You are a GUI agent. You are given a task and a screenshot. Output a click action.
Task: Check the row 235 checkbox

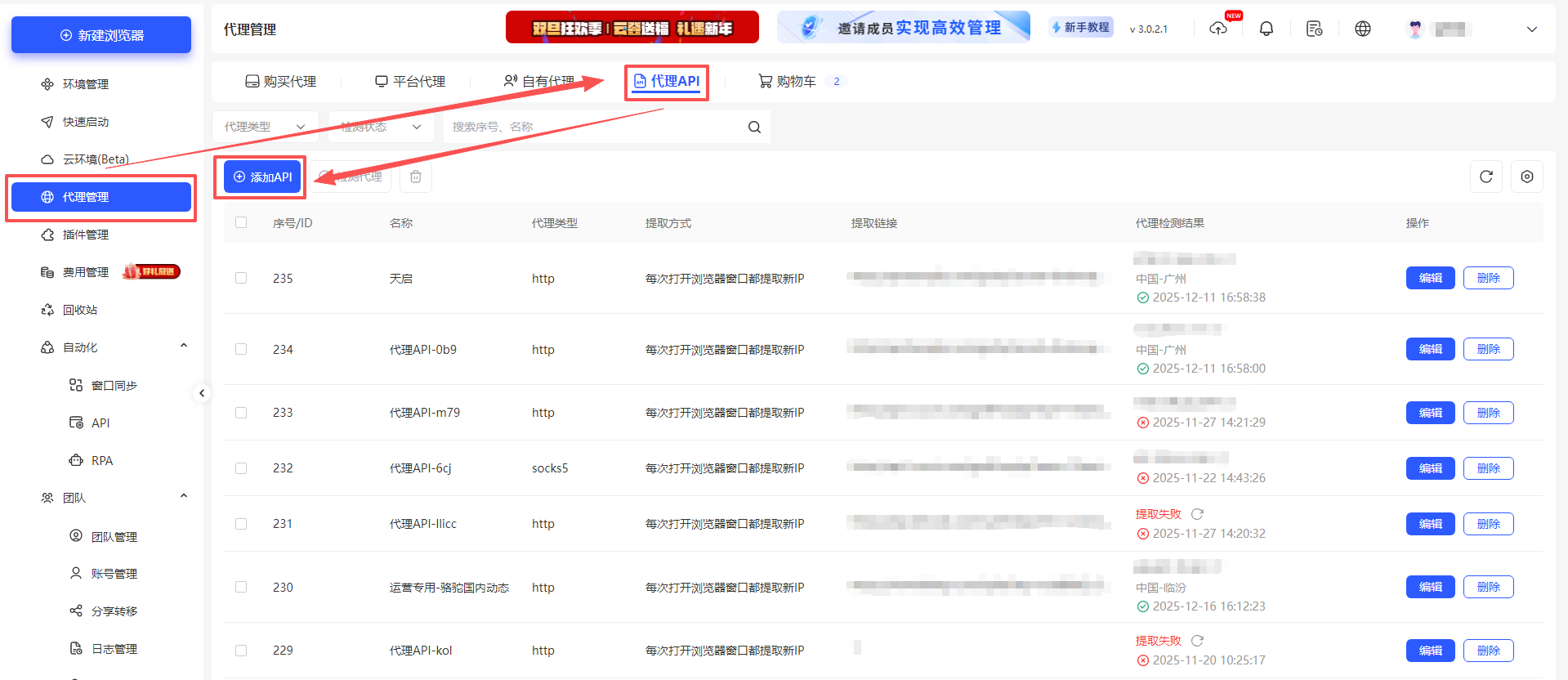point(241,278)
